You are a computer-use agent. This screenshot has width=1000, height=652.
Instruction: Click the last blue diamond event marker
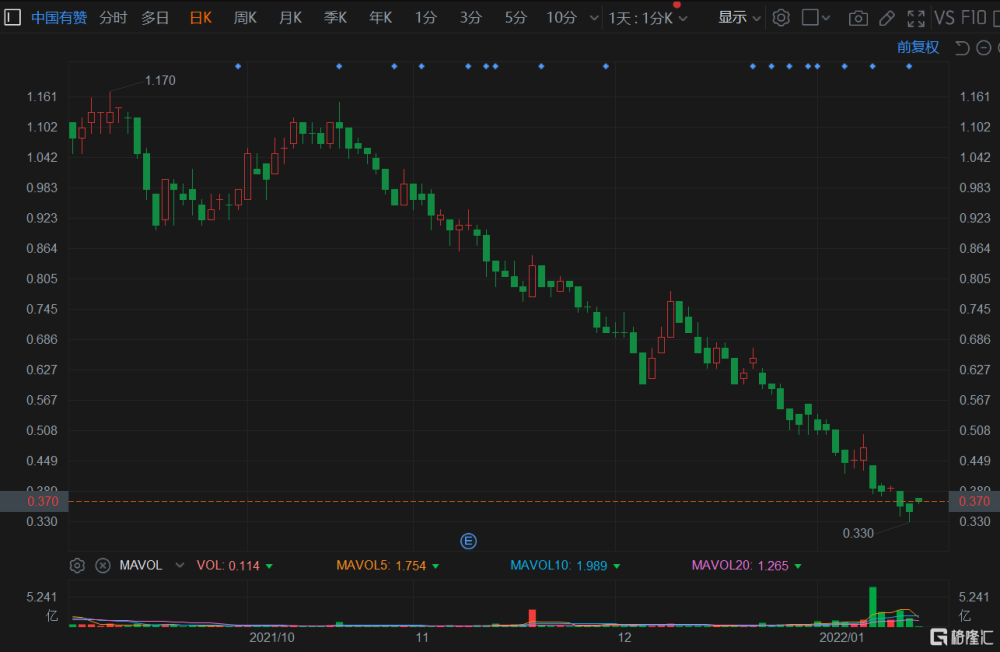(x=909, y=66)
